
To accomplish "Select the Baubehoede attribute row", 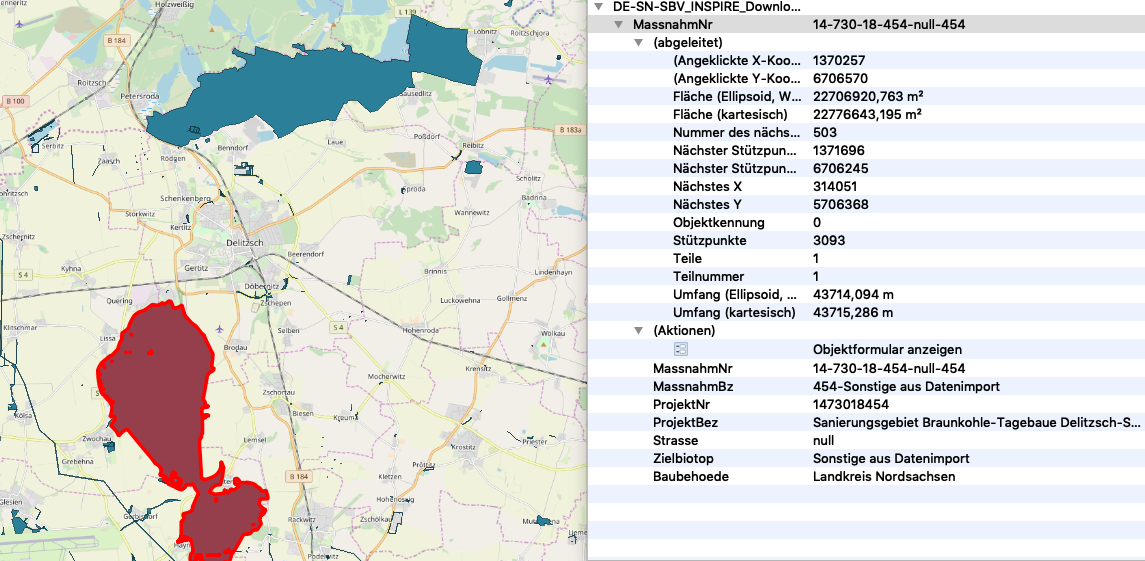I will click(x=866, y=476).
